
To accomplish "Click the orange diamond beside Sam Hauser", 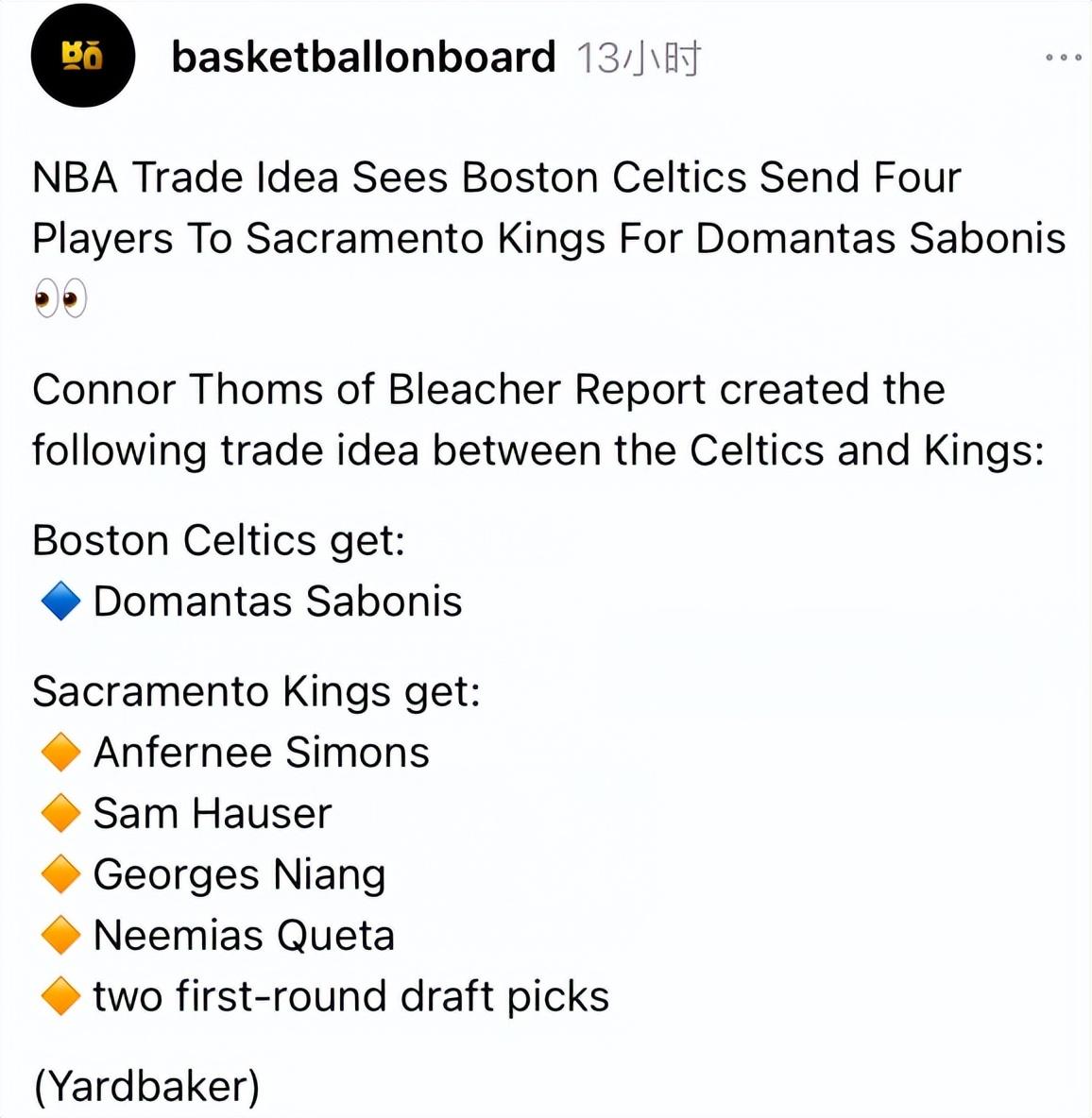I will tap(60, 813).
